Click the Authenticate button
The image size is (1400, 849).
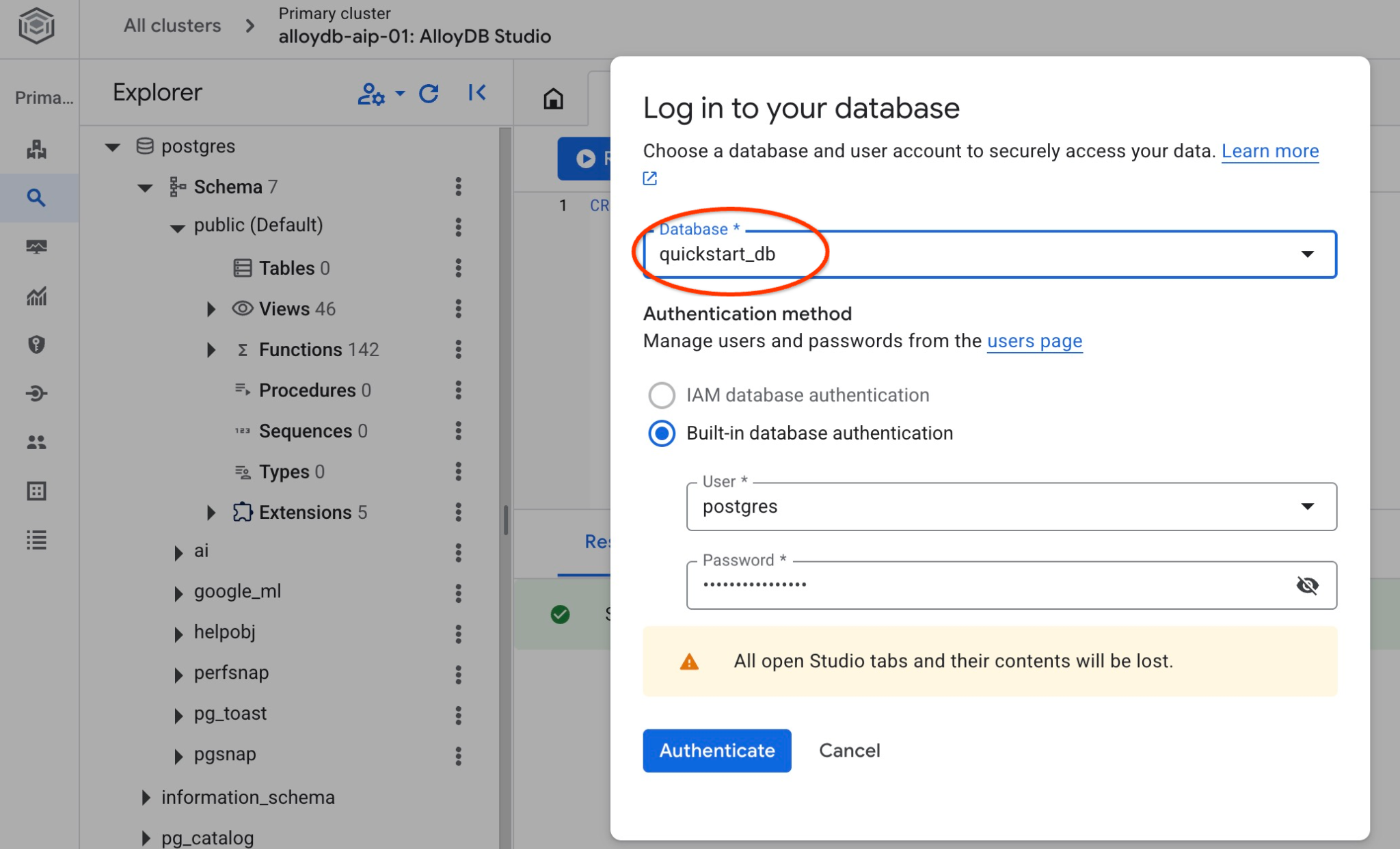pyautogui.click(x=716, y=751)
